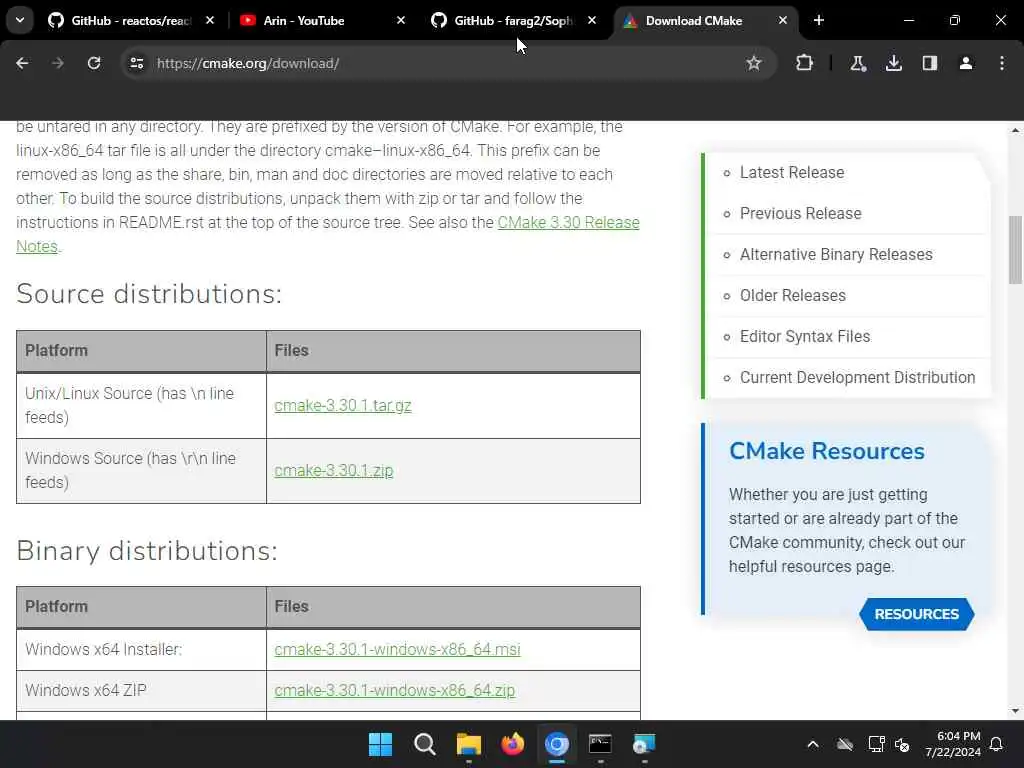
Task: Open the Chrome three-dot menu
Action: 1002,63
